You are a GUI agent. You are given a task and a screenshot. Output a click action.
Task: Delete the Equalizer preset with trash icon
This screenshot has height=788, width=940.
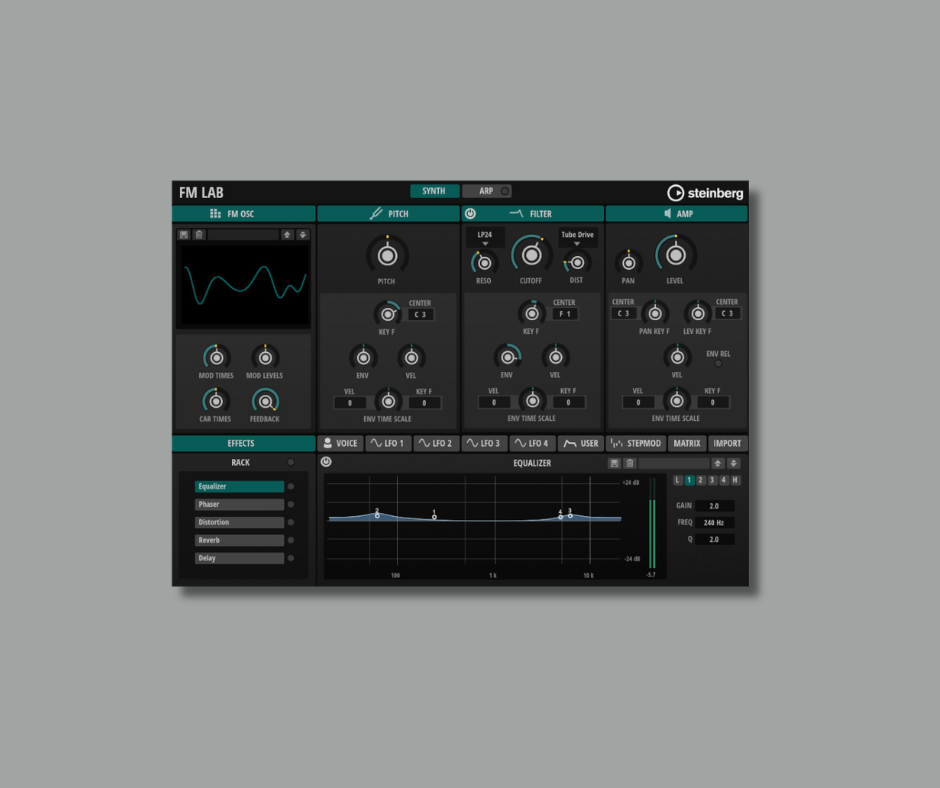629,463
